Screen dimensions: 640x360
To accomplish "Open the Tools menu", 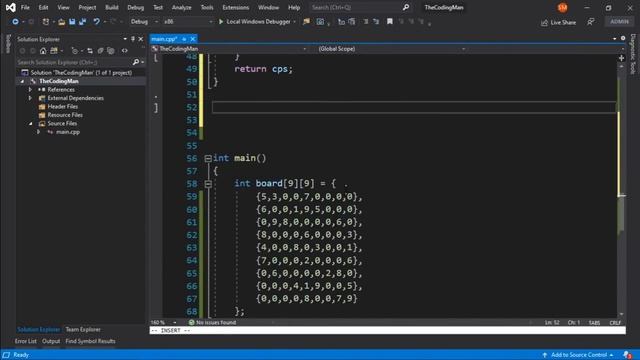I will pyautogui.click(x=207, y=7).
